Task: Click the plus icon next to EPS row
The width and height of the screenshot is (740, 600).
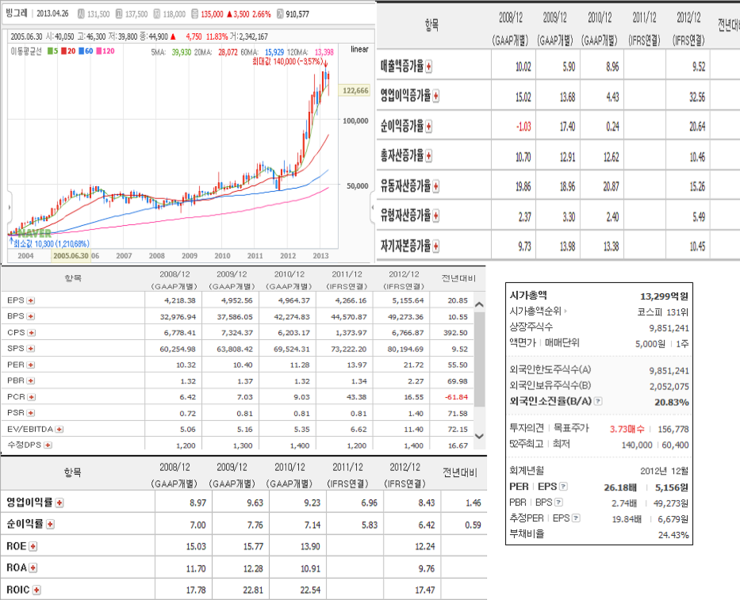Action: coord(31,300)
